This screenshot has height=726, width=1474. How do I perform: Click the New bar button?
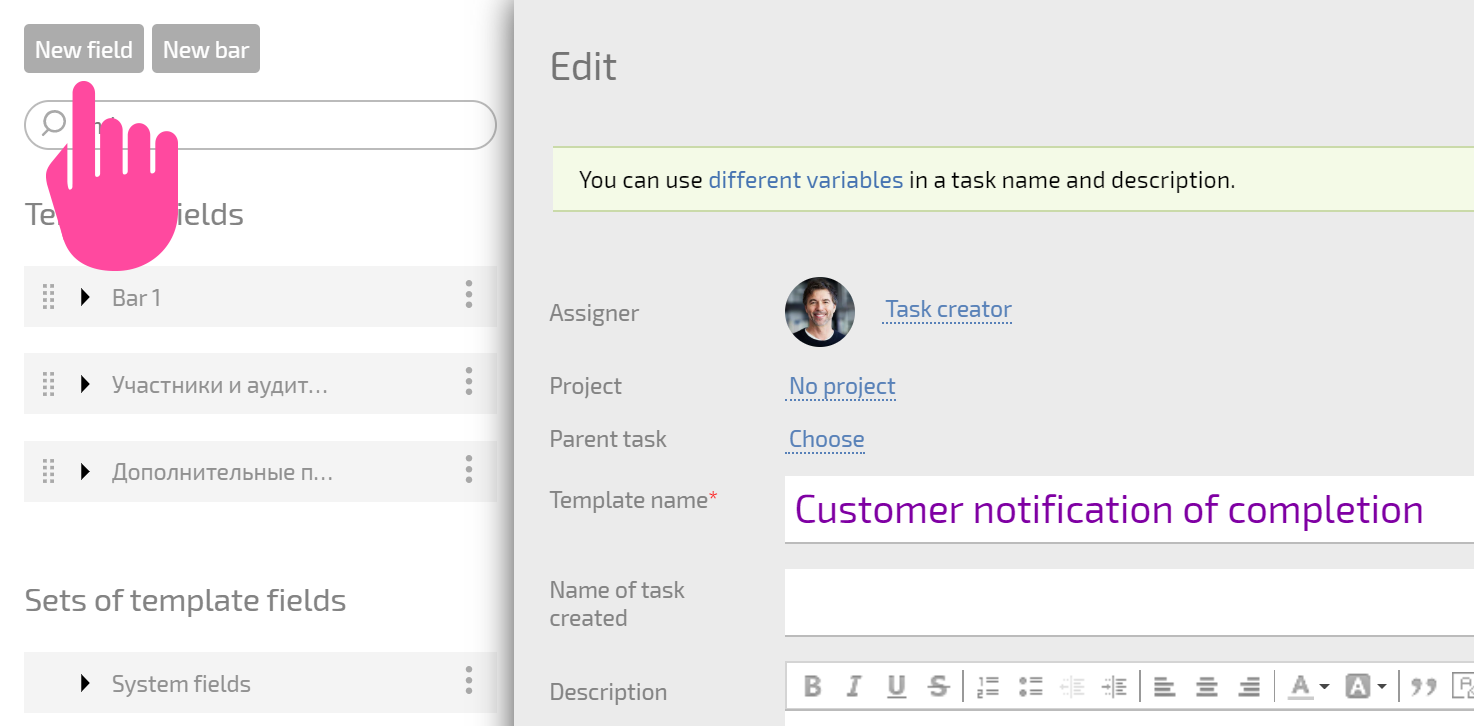pyautogui.click(x=206, y=49)
